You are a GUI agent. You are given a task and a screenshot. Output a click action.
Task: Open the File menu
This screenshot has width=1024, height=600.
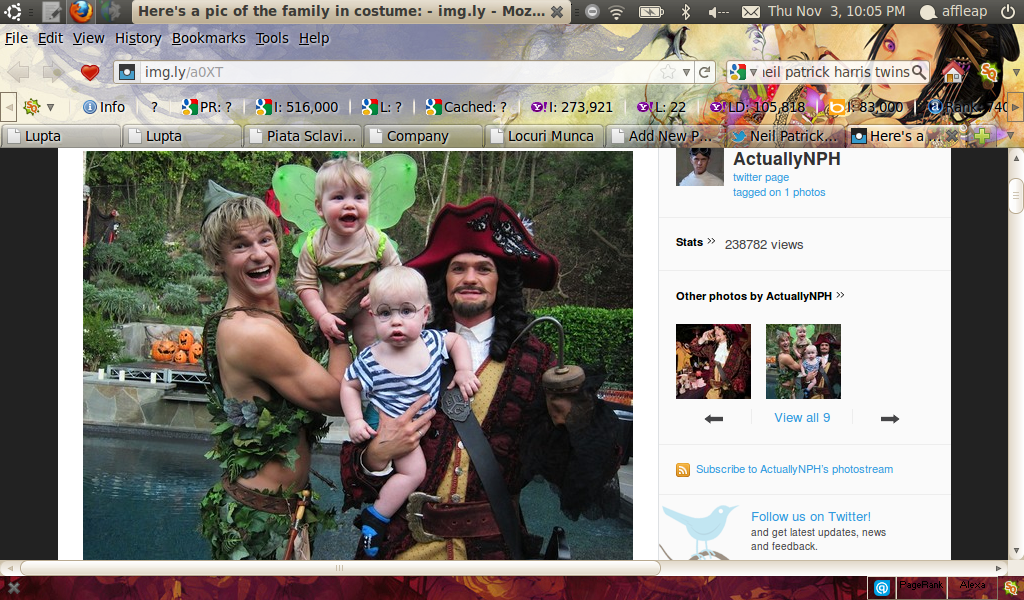coord(16,39)
